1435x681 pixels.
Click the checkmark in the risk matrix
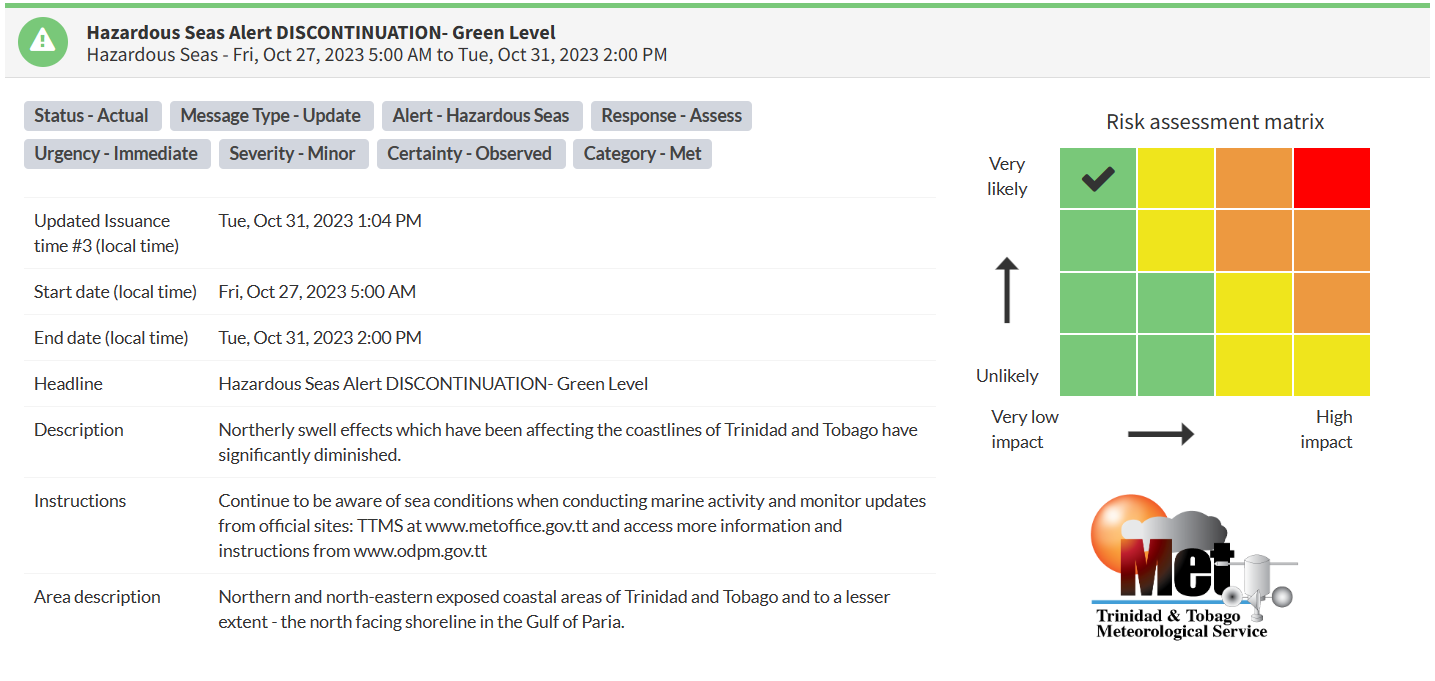click(x=1098, y=179)
